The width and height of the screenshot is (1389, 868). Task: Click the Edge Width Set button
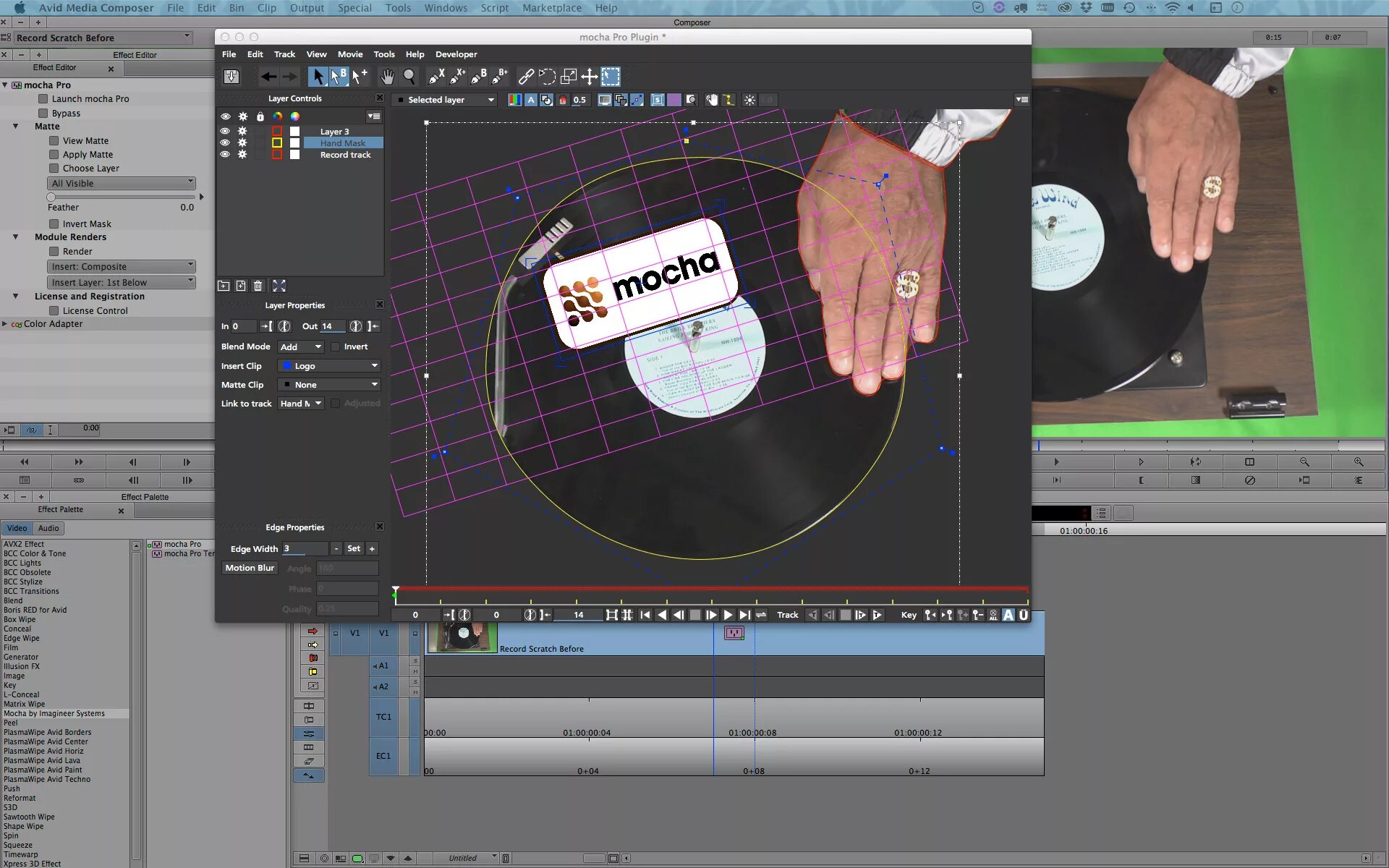coord(353,548)
